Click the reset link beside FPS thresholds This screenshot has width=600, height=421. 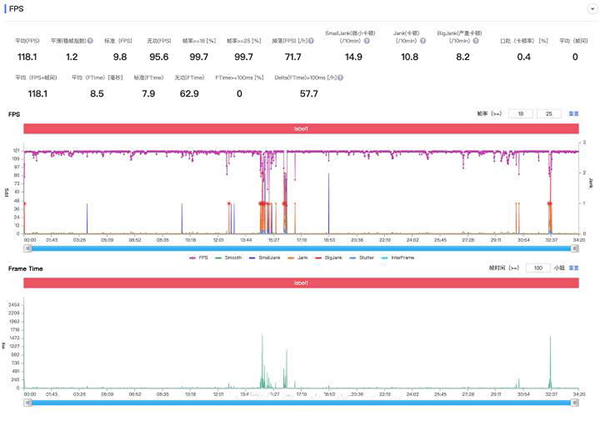coord(574,114)
